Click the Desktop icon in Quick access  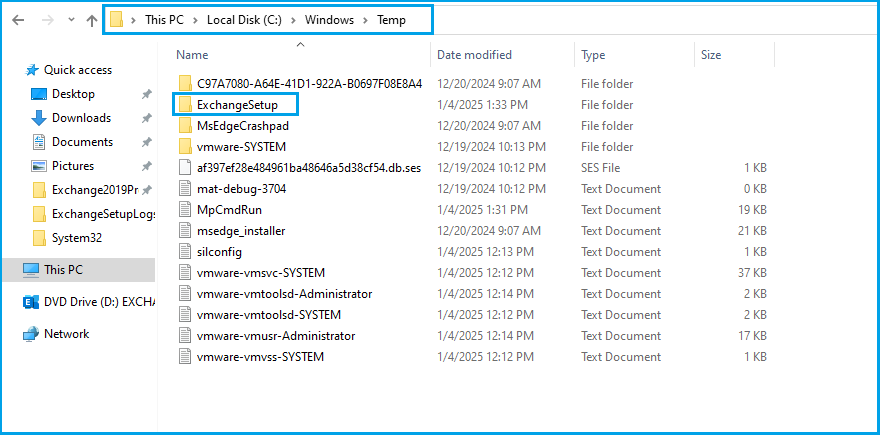tap(40, 94)
